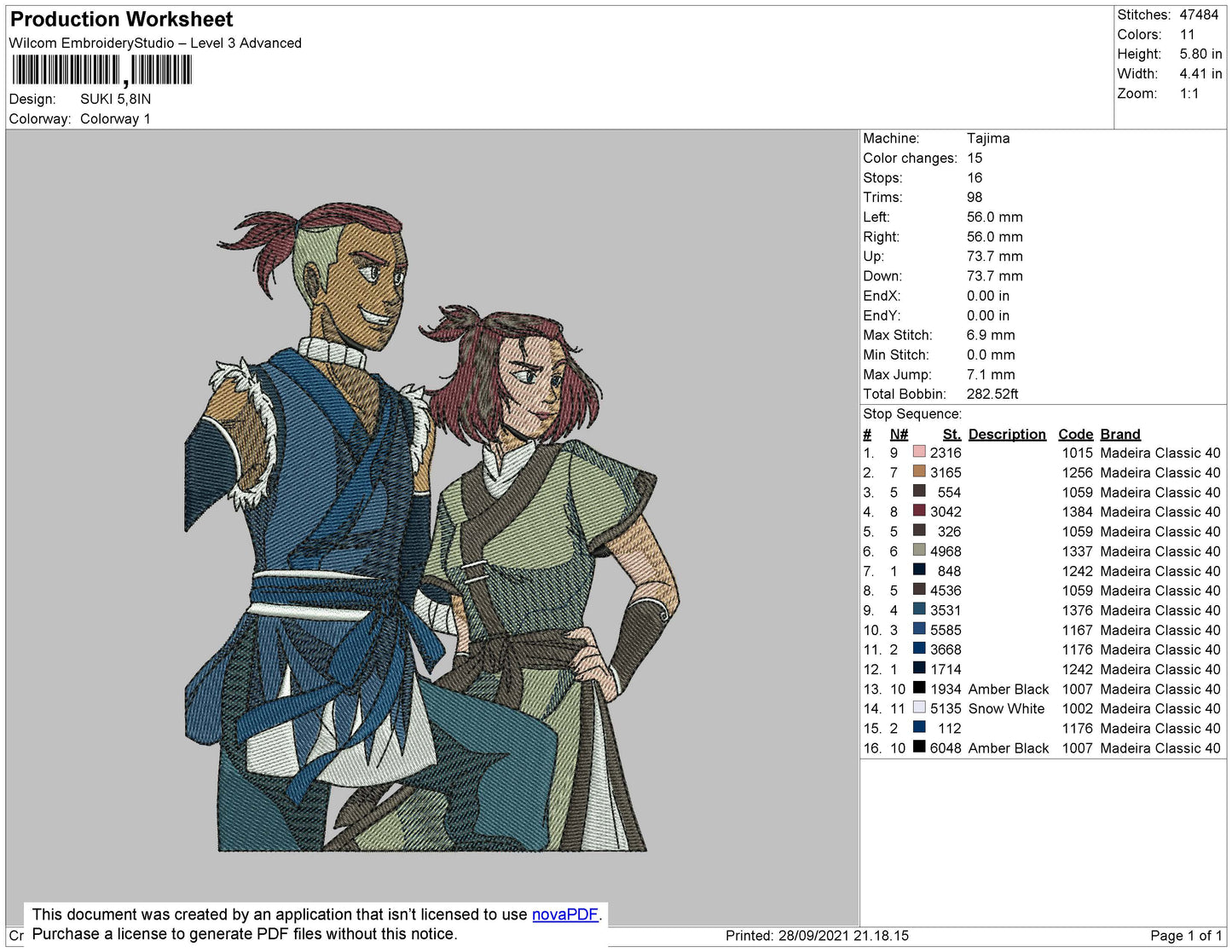Viewport: 1232px width, 952px height.
Task: Click stitch count "5585" in stop row 10
Action: pos(946,630)
